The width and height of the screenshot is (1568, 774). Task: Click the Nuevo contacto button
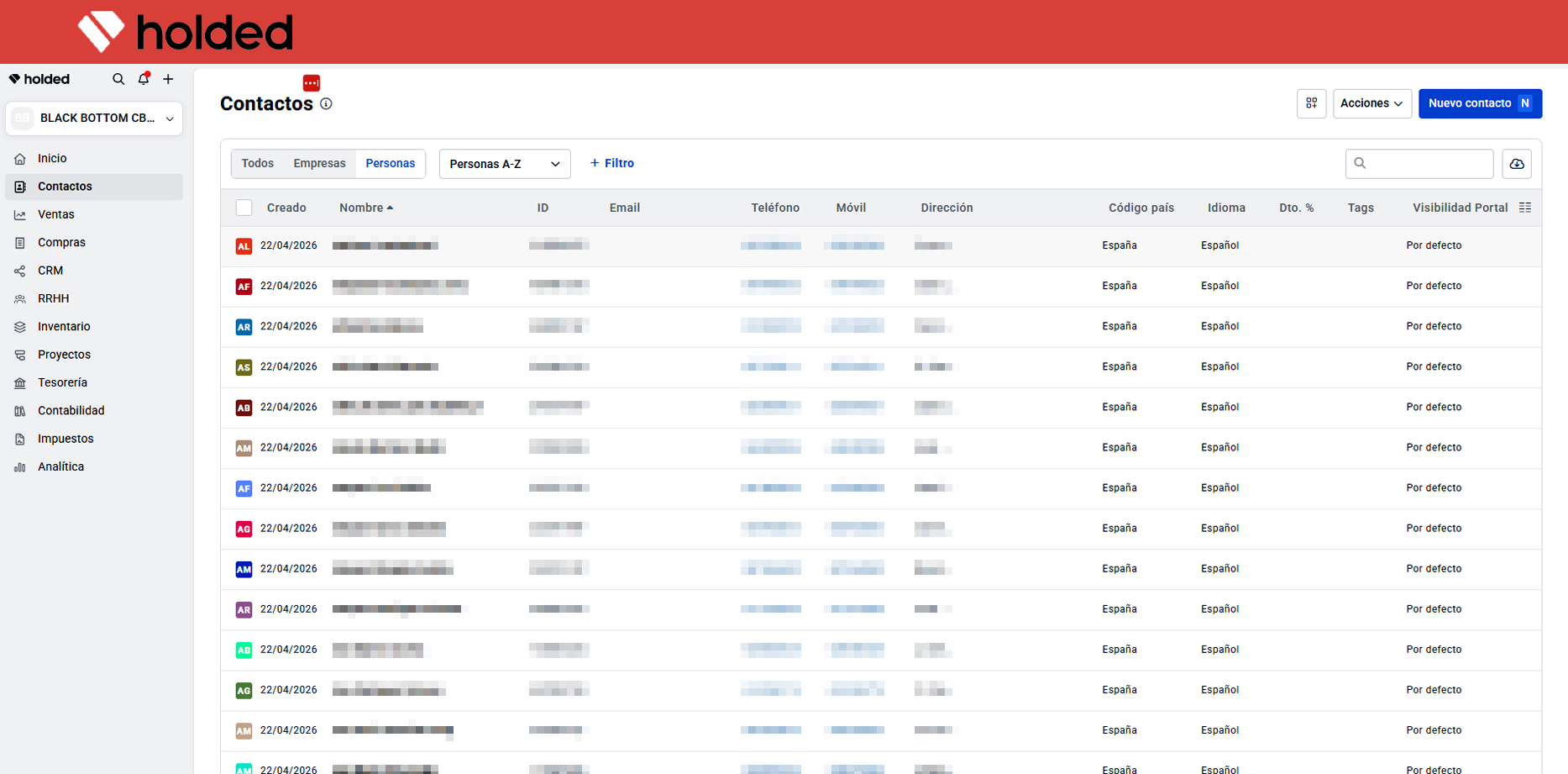[1480, 103]
